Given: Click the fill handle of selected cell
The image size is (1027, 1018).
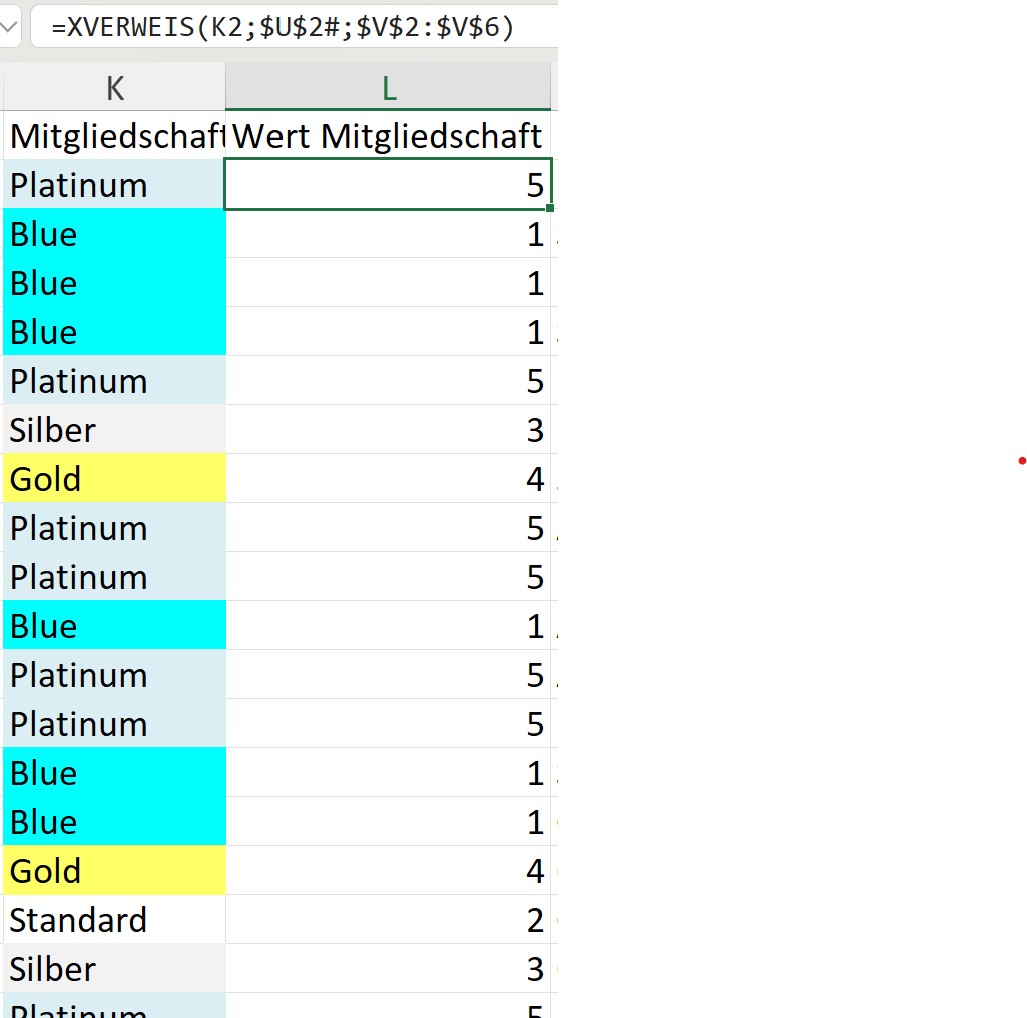Looking at the screenshot, I should pos(550,208).
